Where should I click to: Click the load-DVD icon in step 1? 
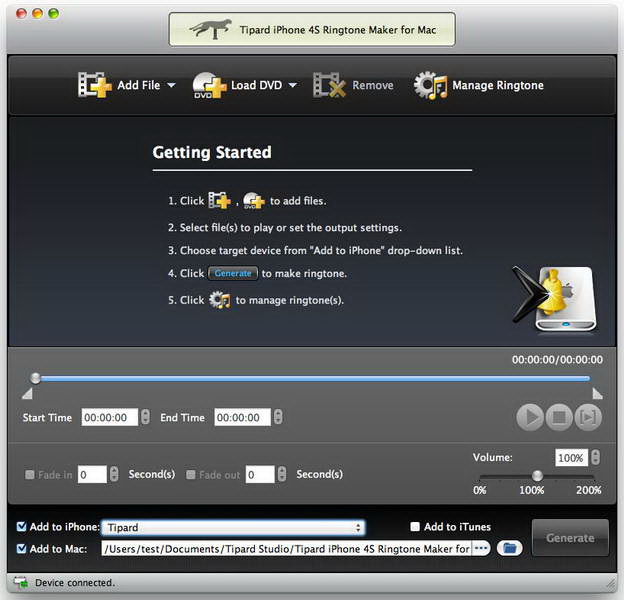click(254, 201)
